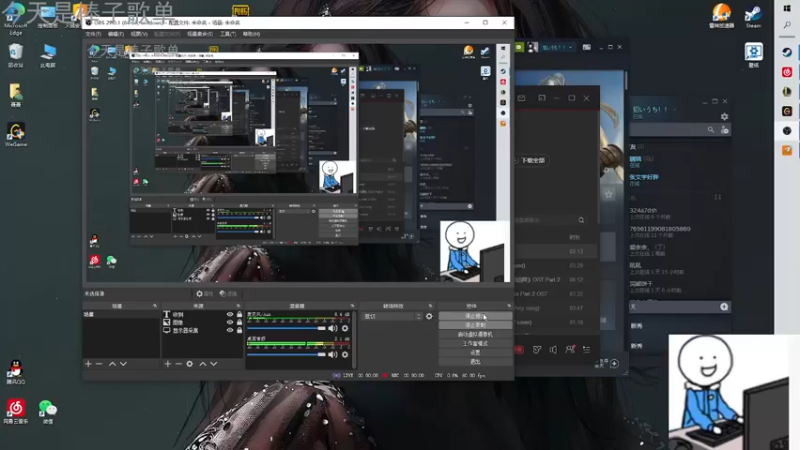Screen dimensions: 800x450
Task: Open desktop audio channel settings gear
Action: click(345, 354)
